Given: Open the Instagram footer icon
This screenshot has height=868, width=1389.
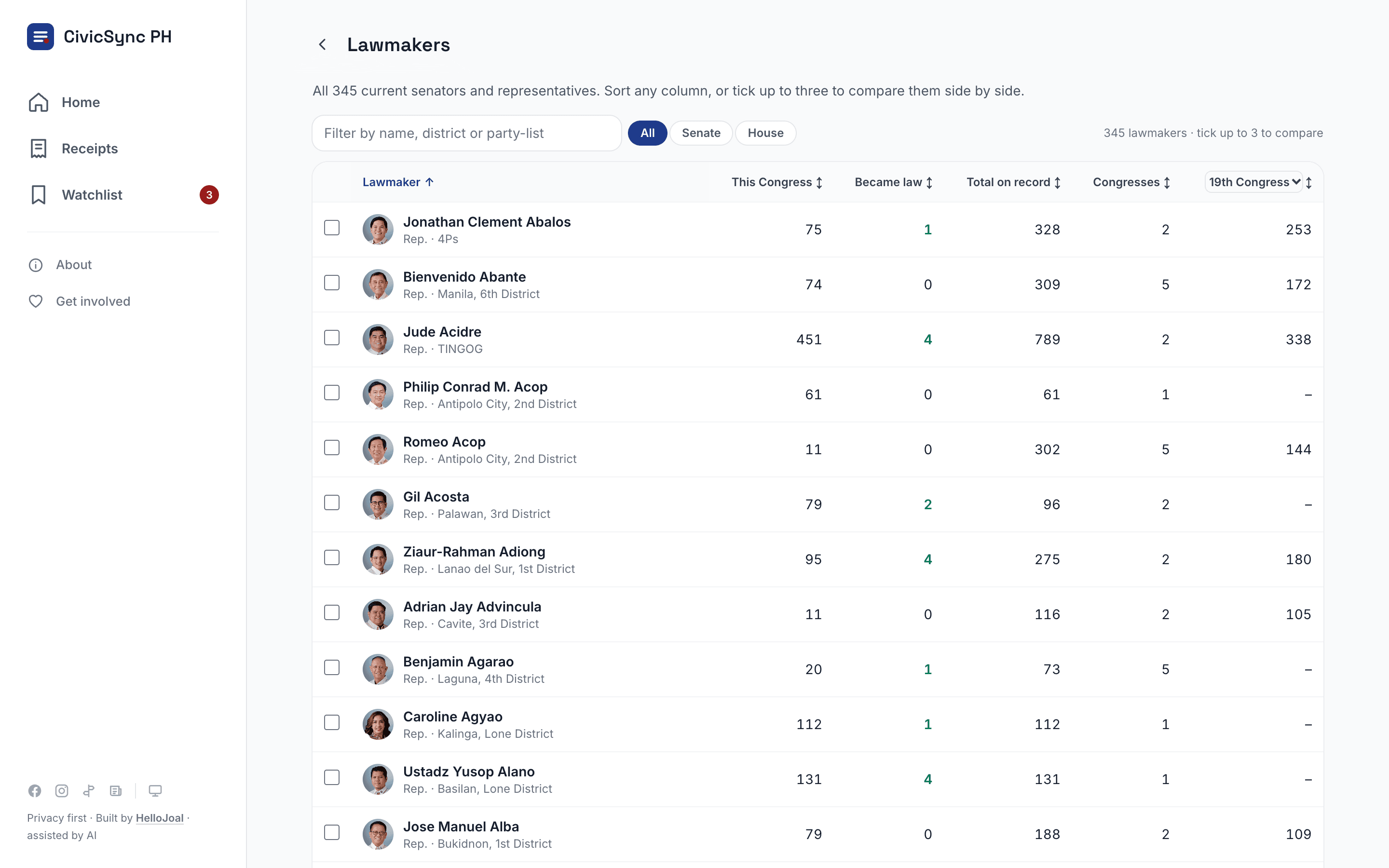Looking at the screenshot, I should 61,790.
